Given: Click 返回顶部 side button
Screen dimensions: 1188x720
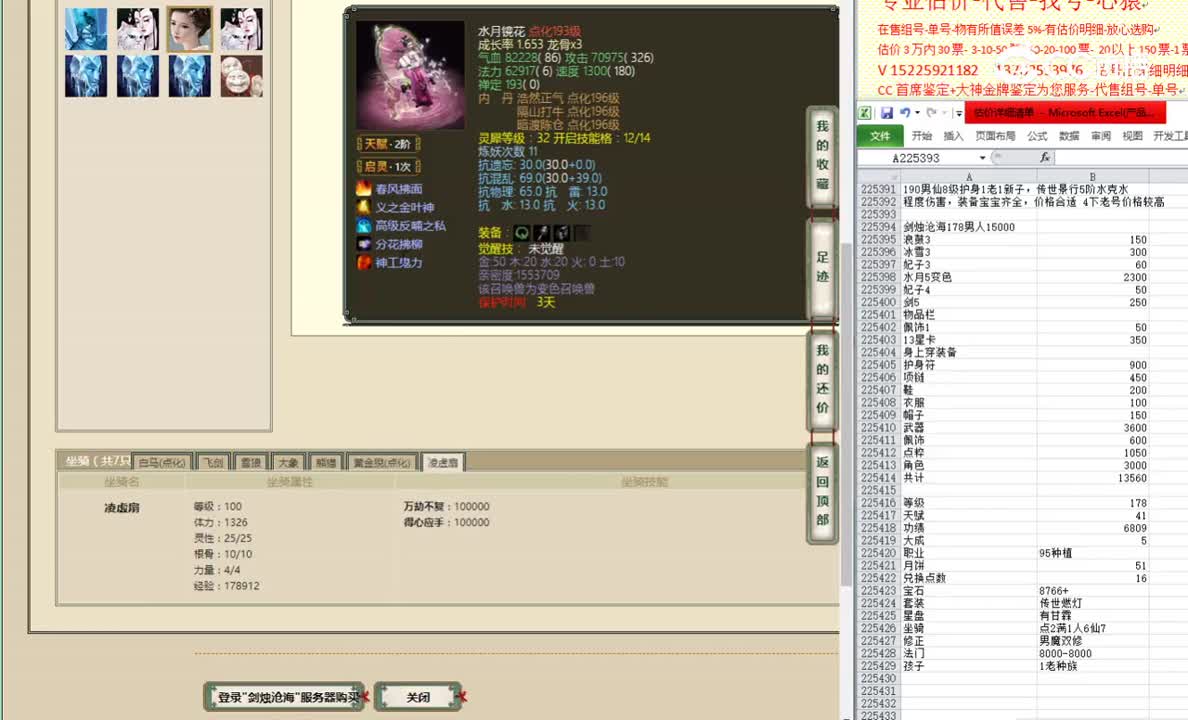Looking at the screenshot, I should pos(822,491).
